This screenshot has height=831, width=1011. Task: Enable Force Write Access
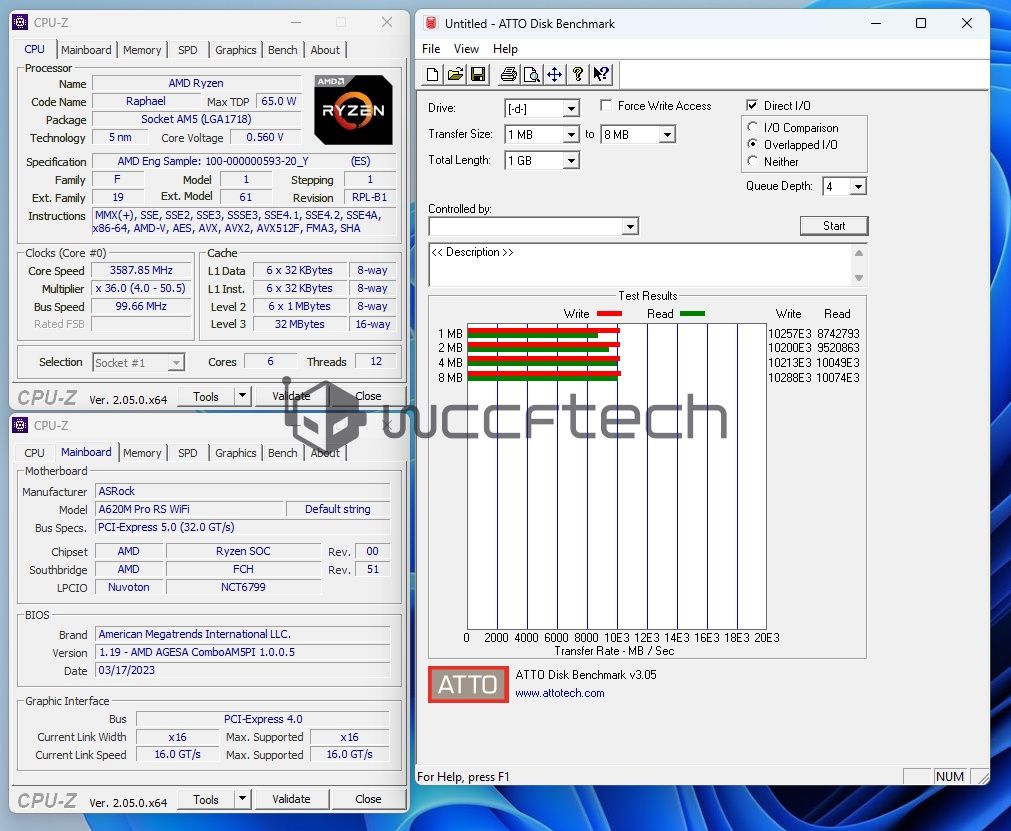point(607,105)
